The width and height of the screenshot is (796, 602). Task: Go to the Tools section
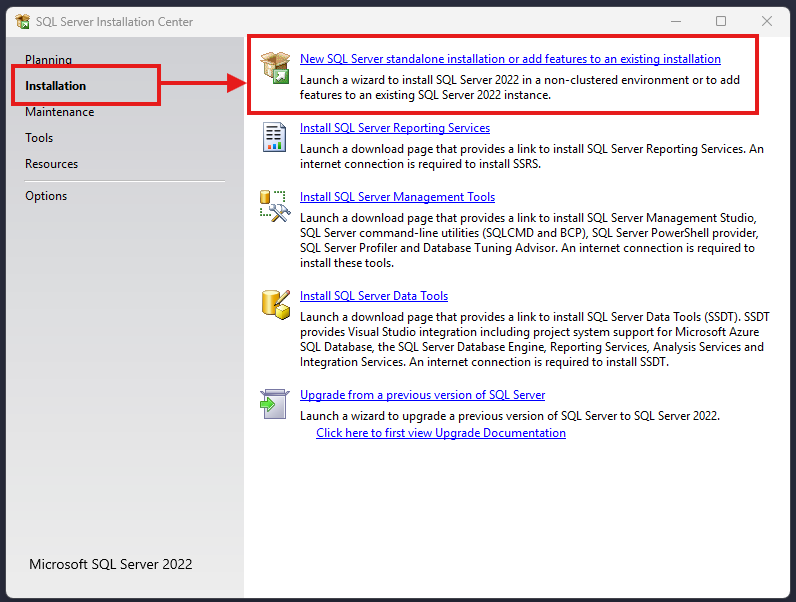(39, 138)
